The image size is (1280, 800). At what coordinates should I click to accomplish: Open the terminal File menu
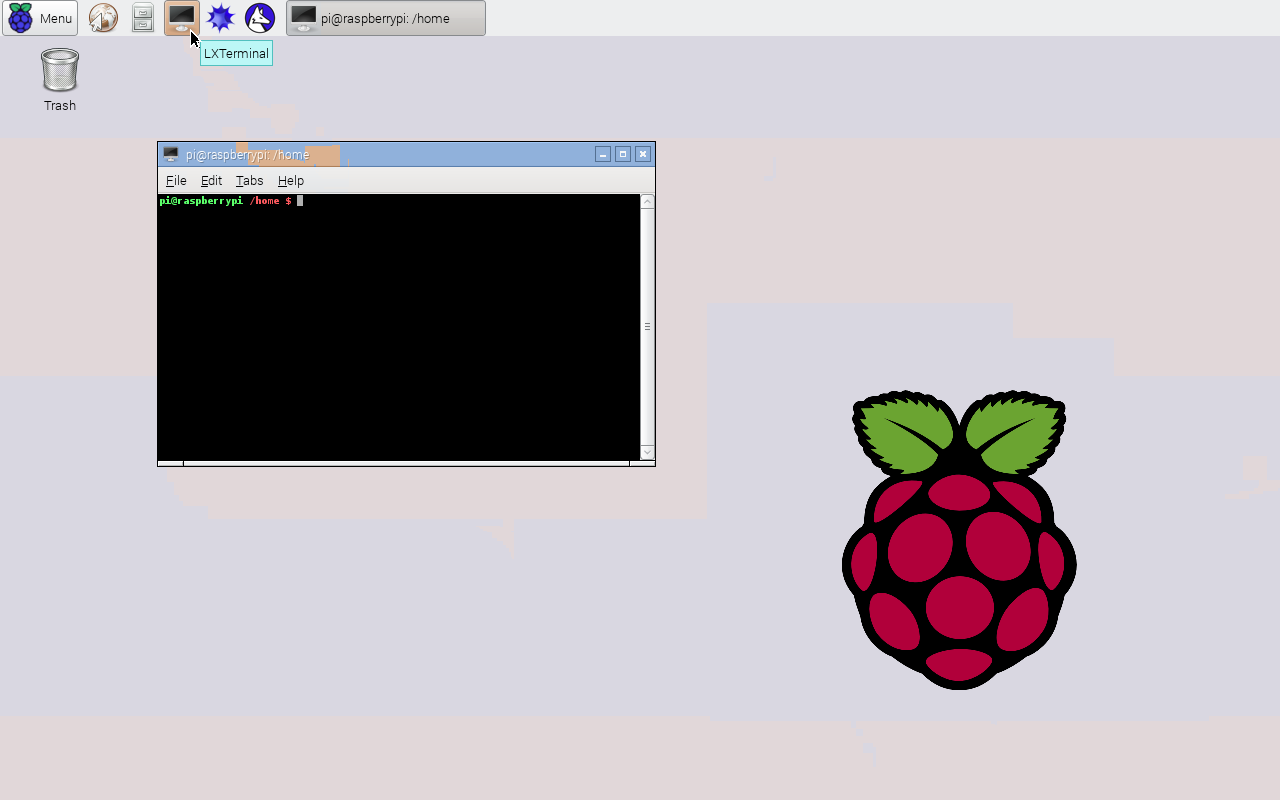(176, 181)
